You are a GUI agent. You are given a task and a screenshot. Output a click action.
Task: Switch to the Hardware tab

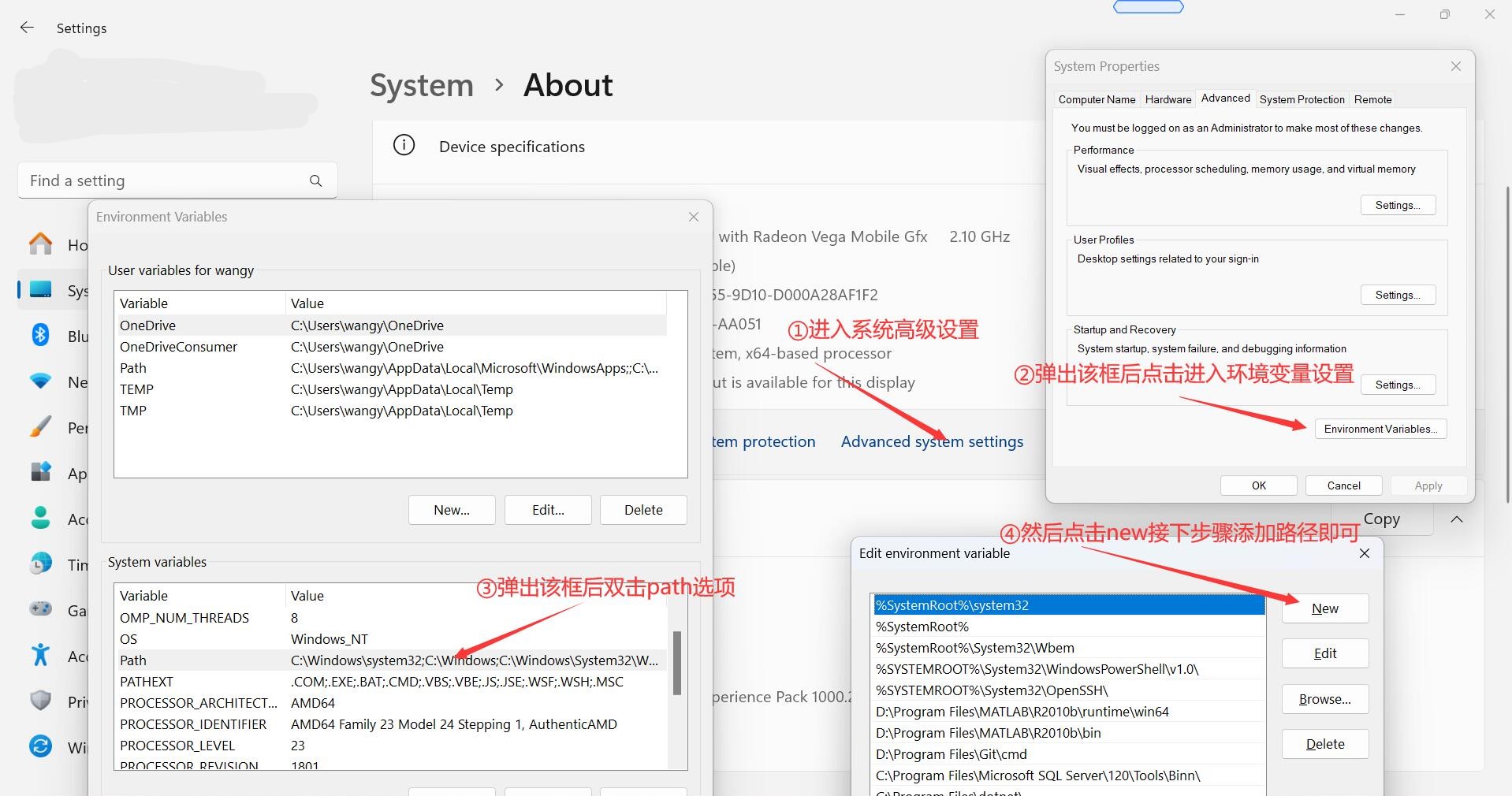[1168, 99]
